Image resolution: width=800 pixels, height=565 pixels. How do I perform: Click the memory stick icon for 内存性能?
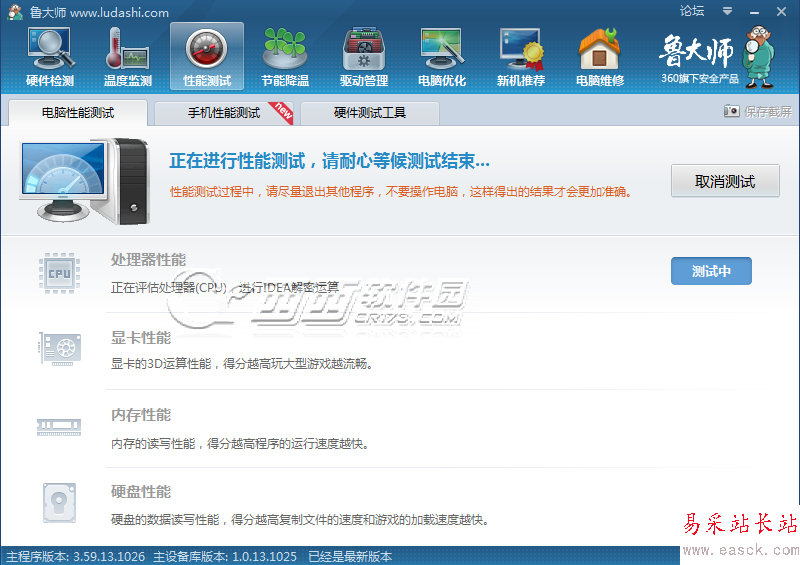[x=59, y=427]
